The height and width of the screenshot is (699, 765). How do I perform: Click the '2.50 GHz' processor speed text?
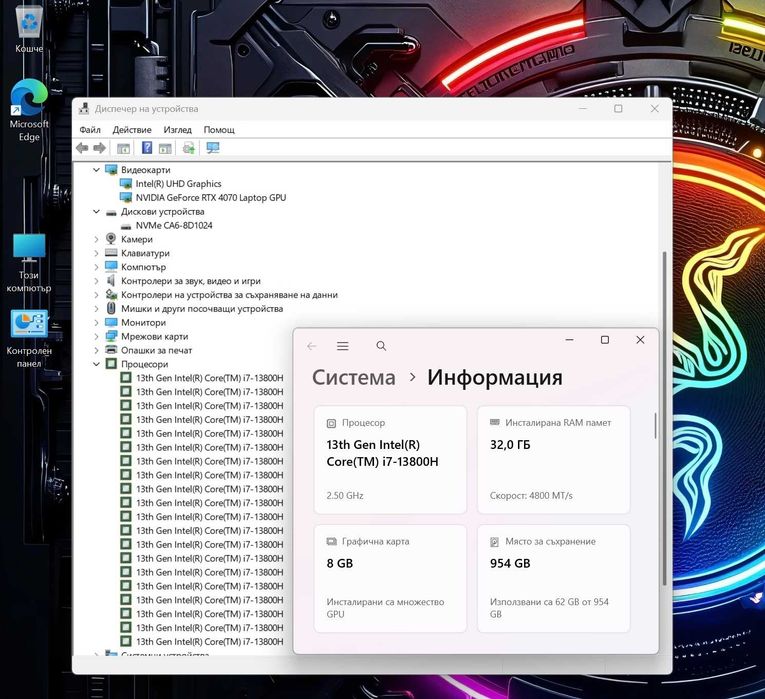tap(345, 496)
